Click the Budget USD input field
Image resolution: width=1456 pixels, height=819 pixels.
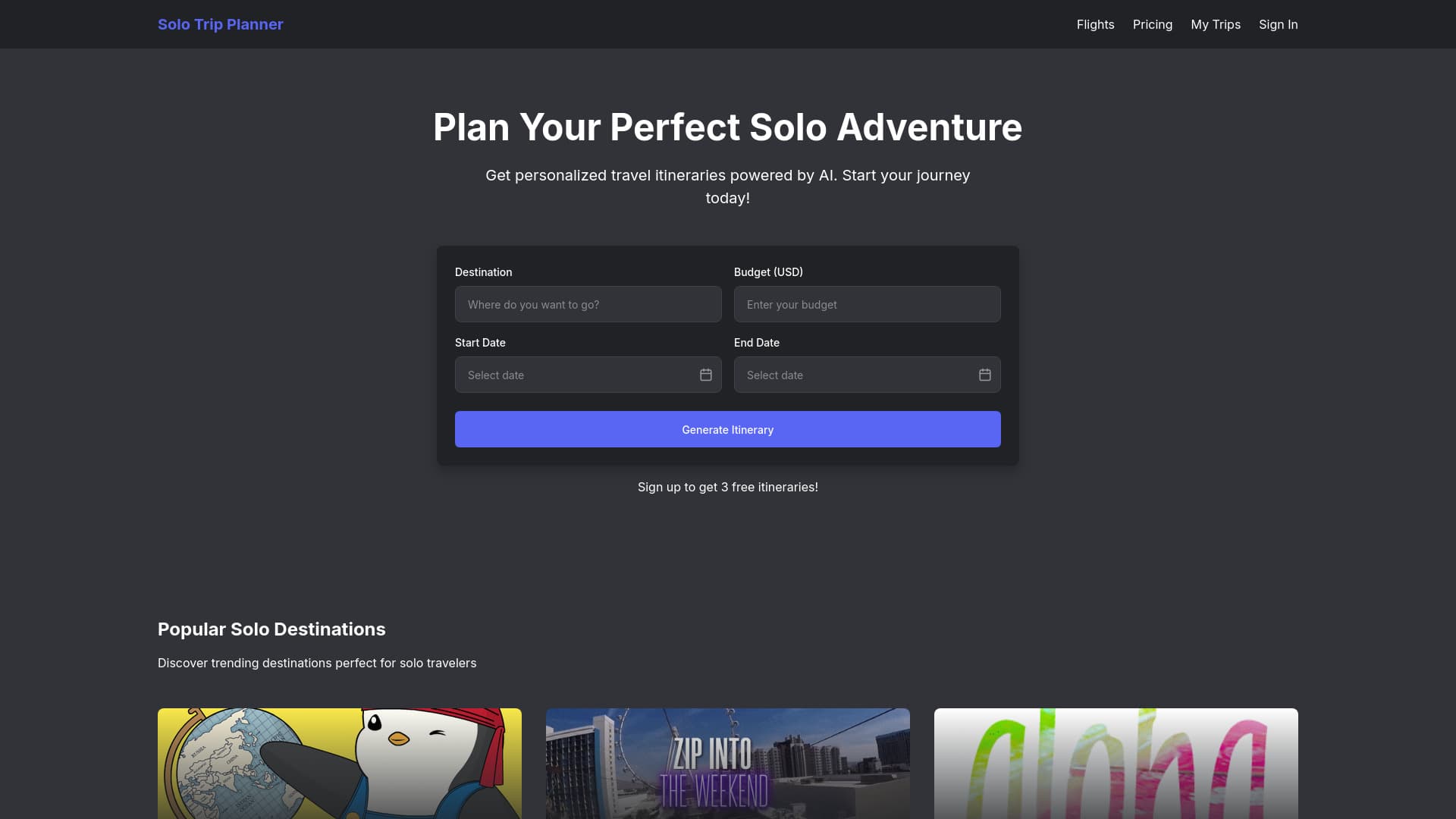[867, 304]
